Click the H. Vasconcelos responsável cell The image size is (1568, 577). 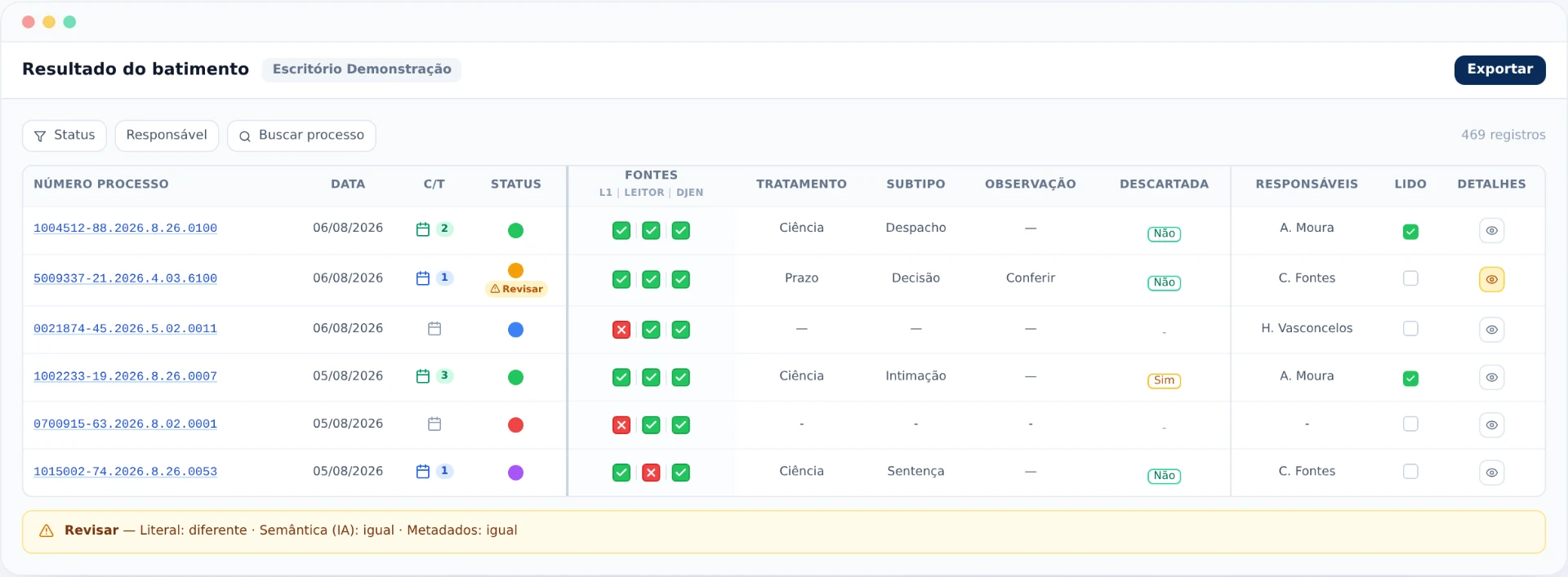pyautogui.click(x=1307, y=328)
